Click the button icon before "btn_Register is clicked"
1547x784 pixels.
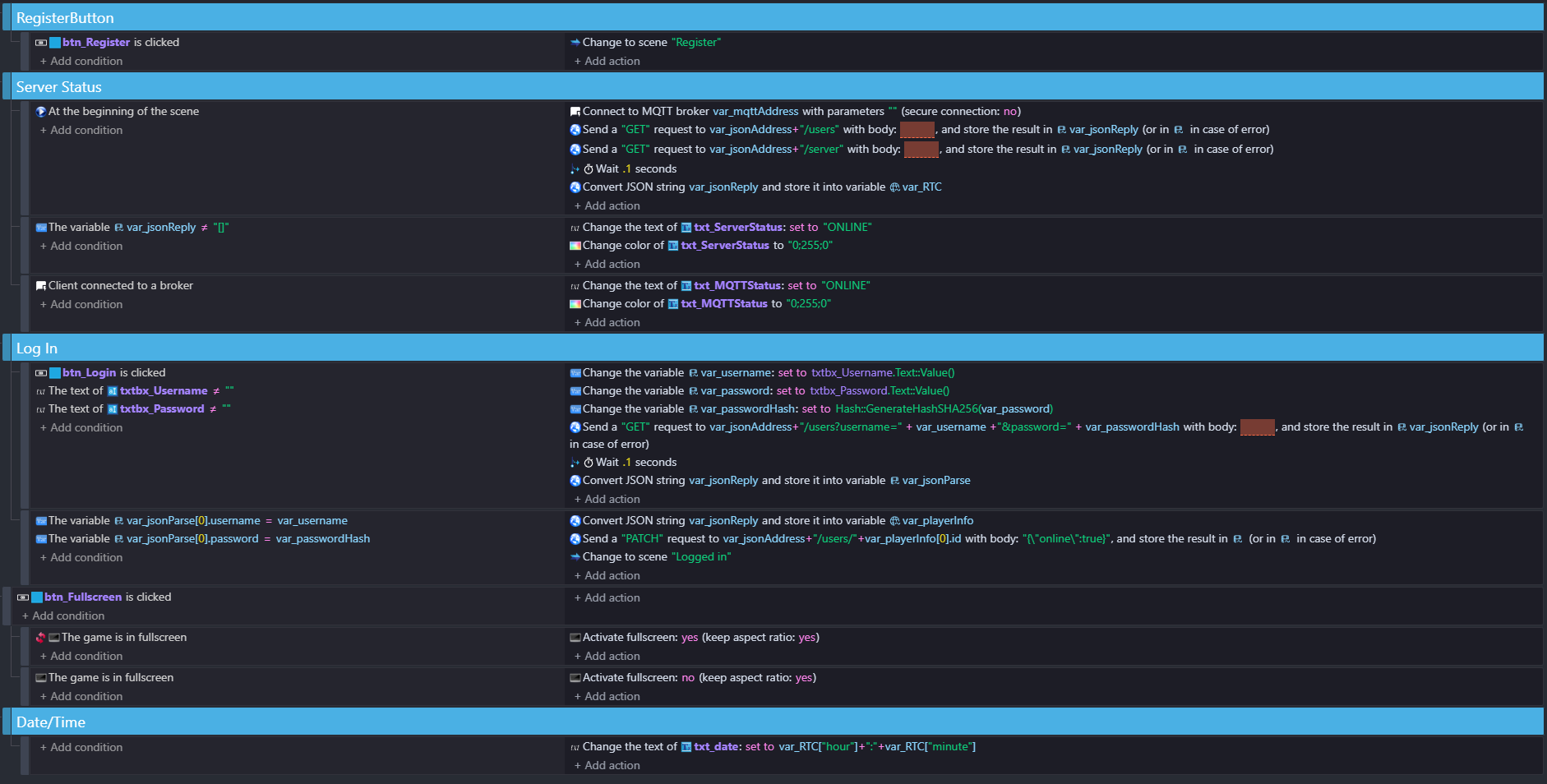coord(41,43)
